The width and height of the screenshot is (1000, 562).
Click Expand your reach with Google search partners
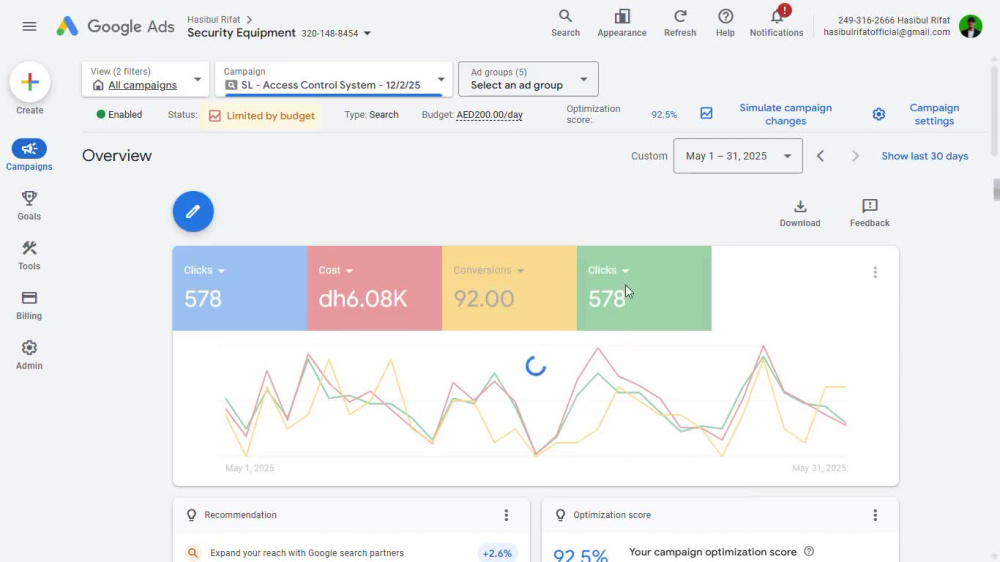coord(307,553)
